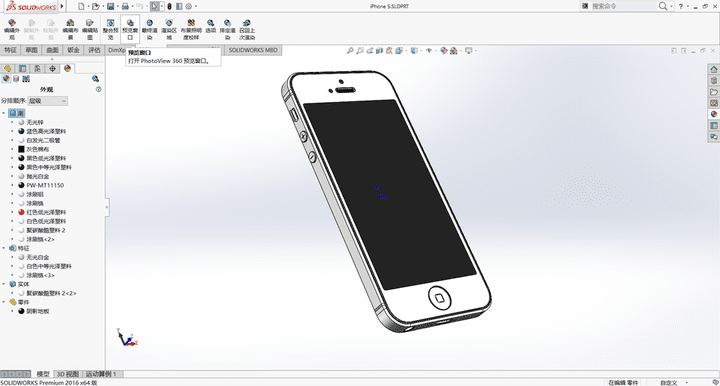The height and width of the screenshot is (386, 720).
Task: Click the Apply Scene icon in the heads-up toolbar
Action: coord(453,50)
